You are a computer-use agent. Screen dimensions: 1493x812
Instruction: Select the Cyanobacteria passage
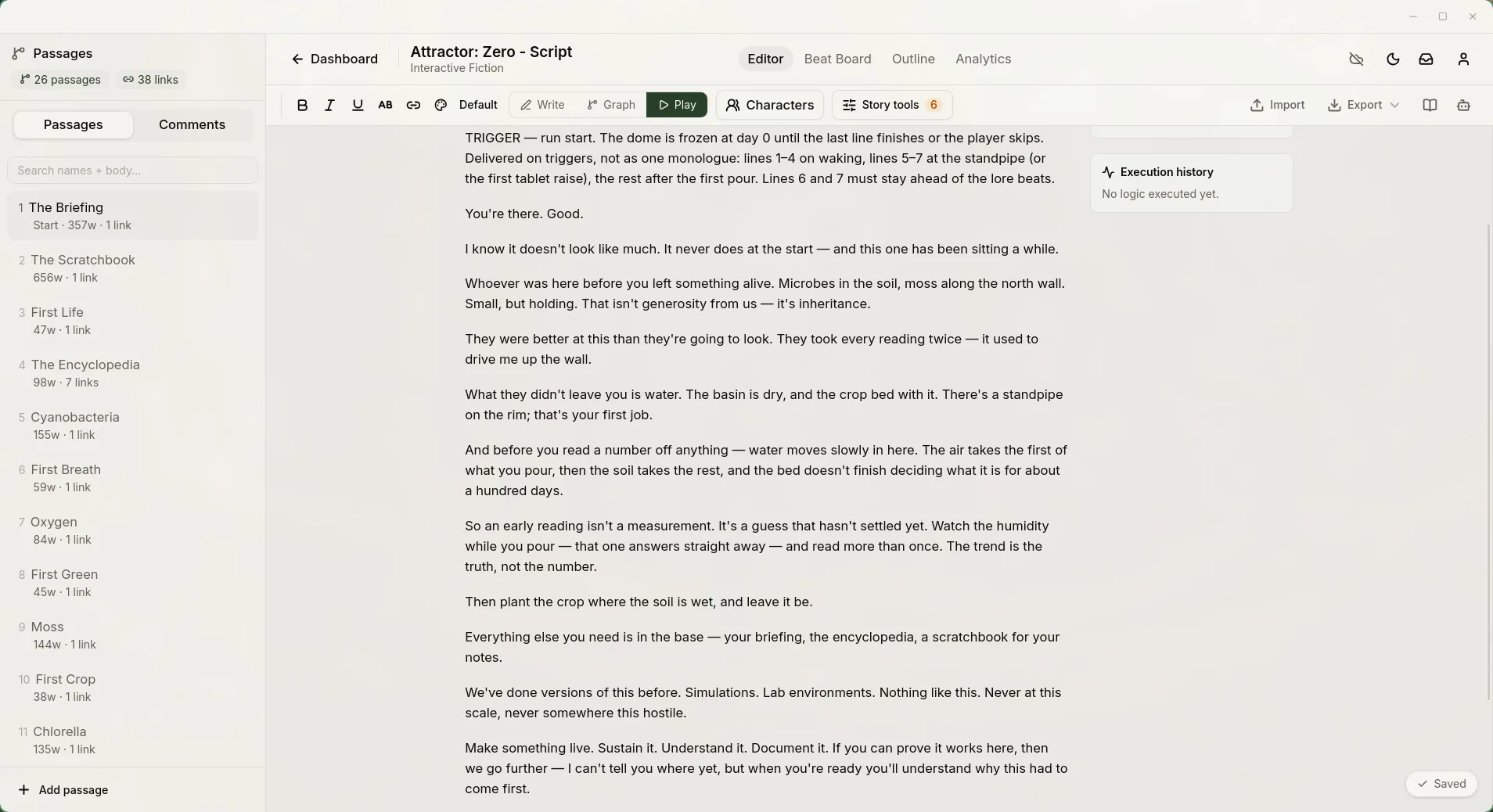coord(132,426)
